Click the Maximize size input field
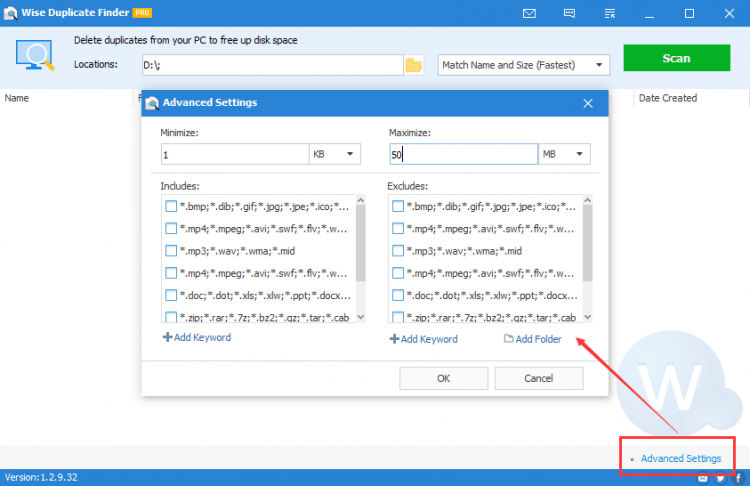The height and width of the screenshot is (486, 750). coord(462,155)
